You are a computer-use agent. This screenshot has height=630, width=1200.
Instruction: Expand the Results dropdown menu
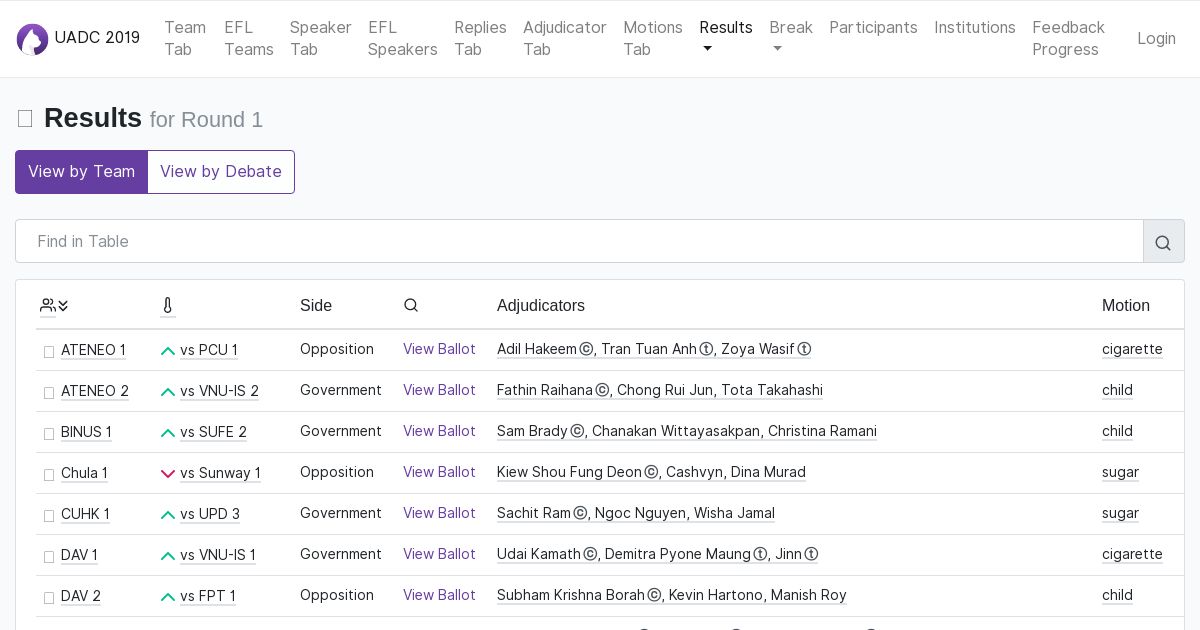(725, 38)
